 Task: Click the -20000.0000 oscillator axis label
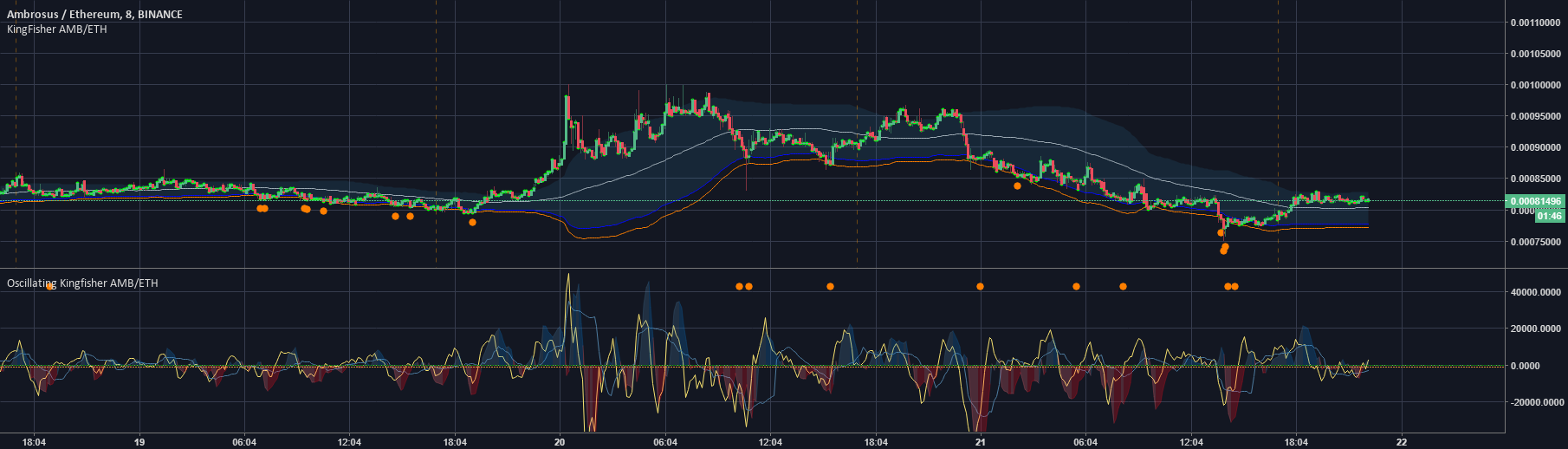pos(1535,402)
